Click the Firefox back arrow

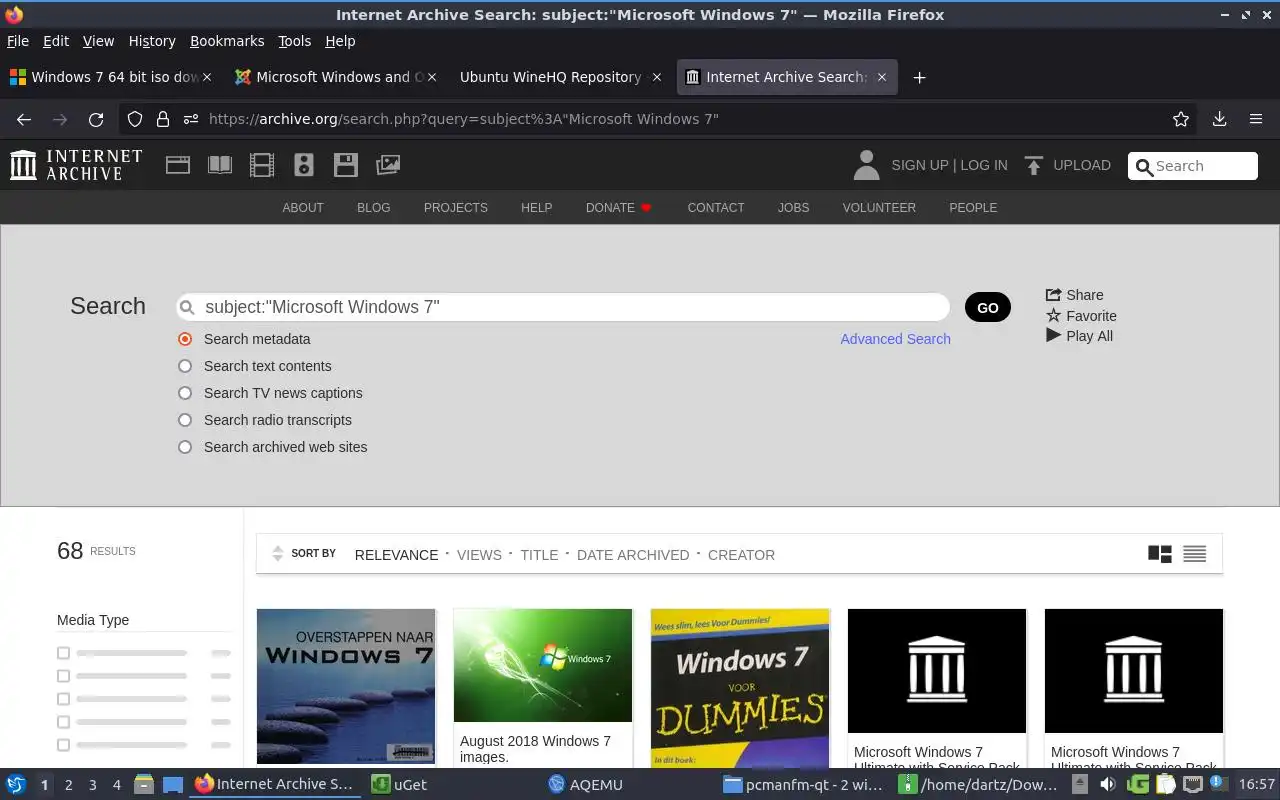[24, 119]
